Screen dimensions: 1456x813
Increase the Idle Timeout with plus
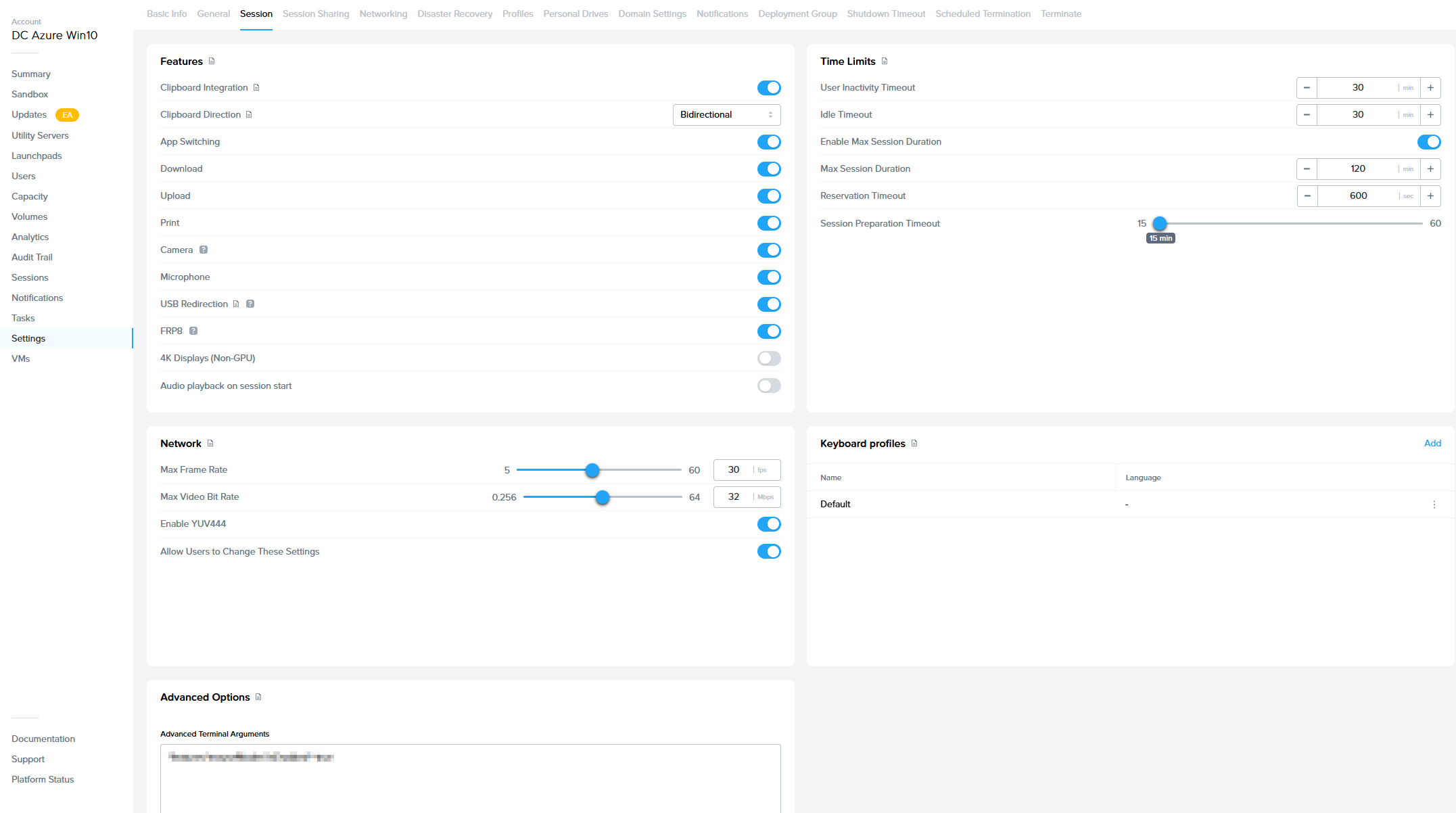tap(1430, 115)
